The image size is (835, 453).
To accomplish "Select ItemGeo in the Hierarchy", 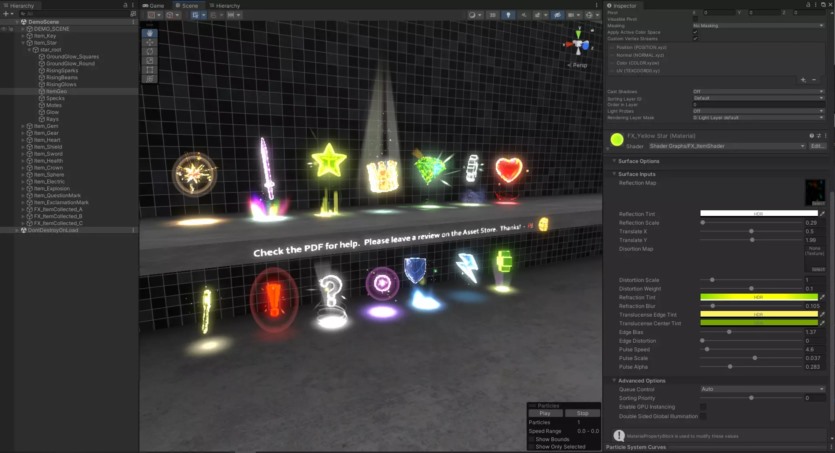I will 56,92.
